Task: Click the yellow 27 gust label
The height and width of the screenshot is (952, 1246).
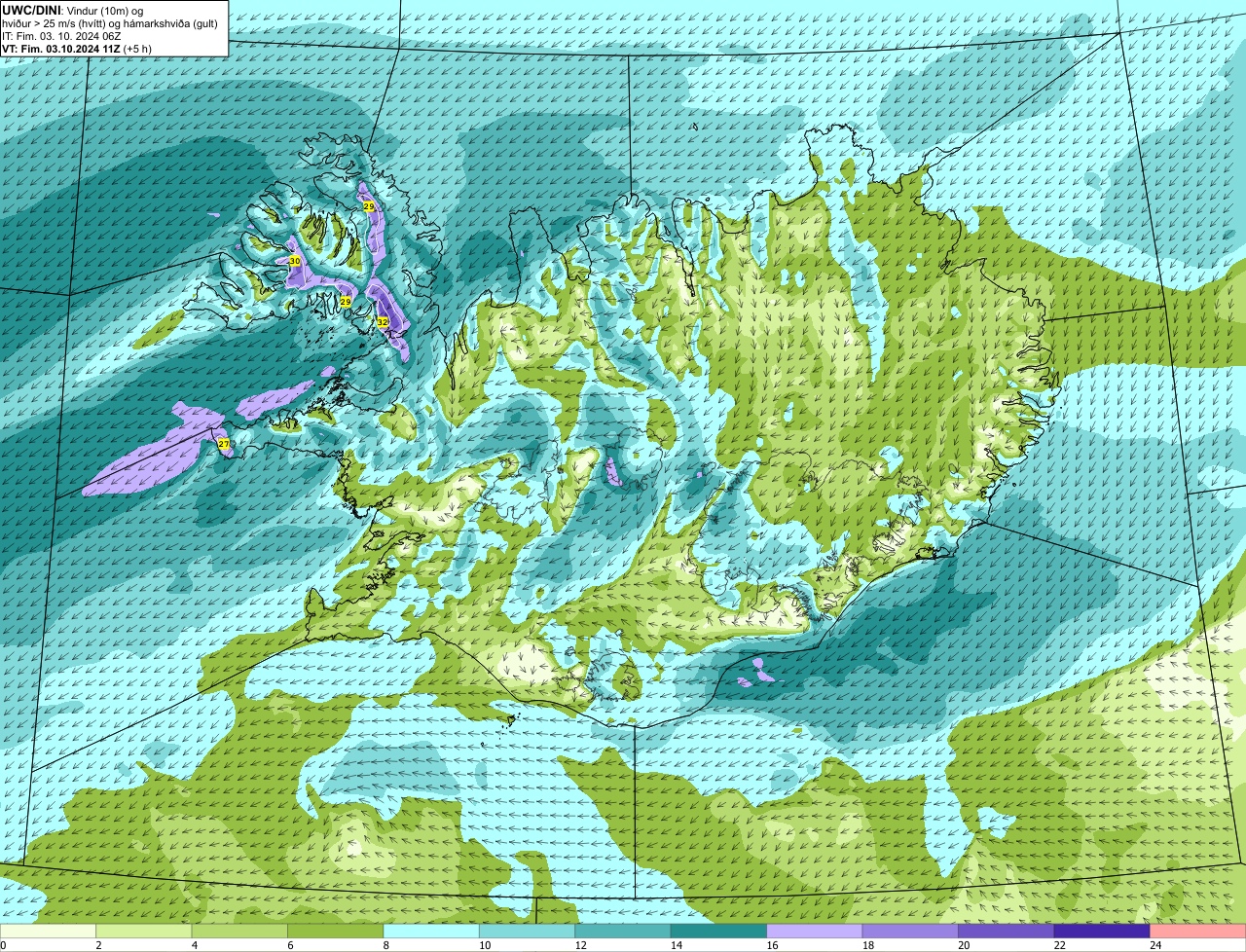Action: [224, 444]
